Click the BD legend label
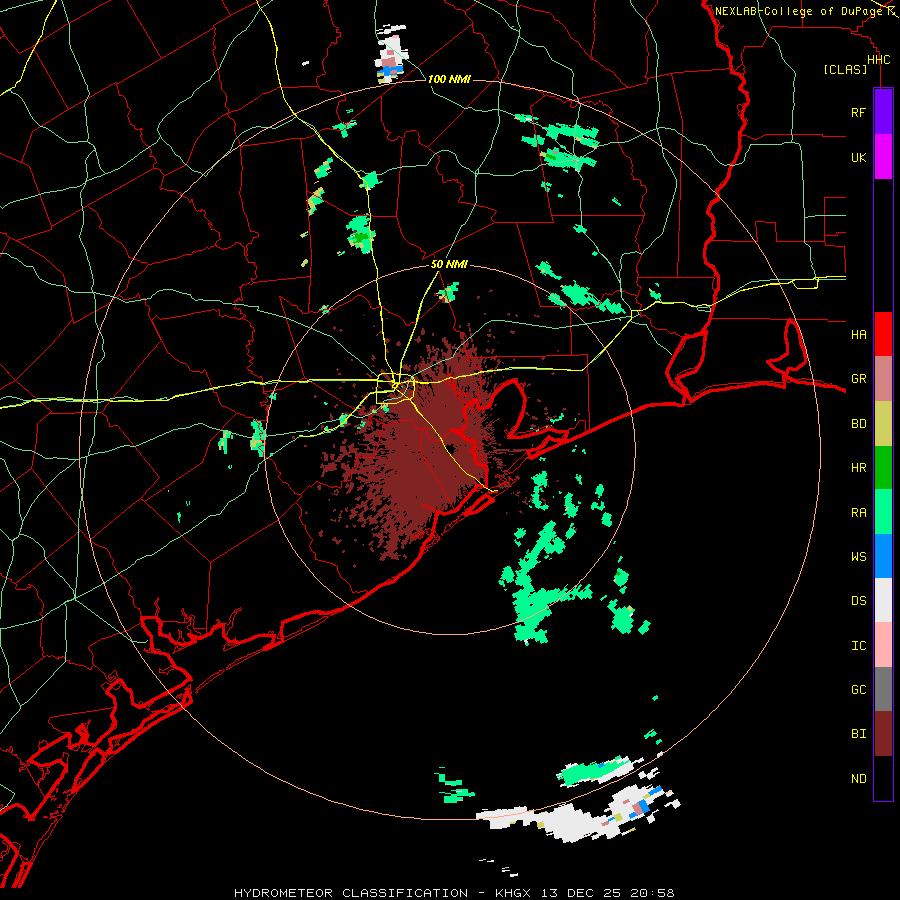This screenshot has width=900, height=900. 858,424
